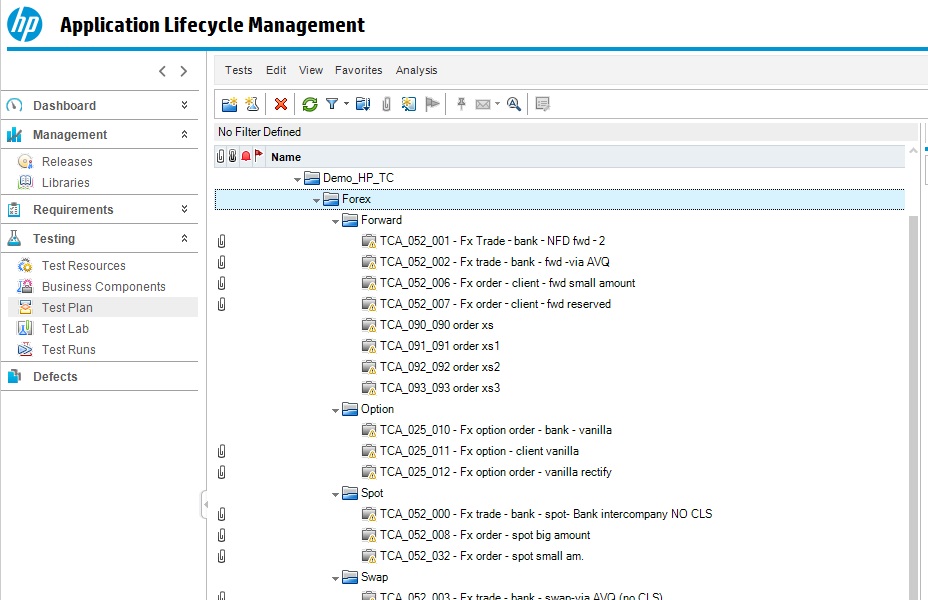Click the star-window icon in toolbar

408,104
